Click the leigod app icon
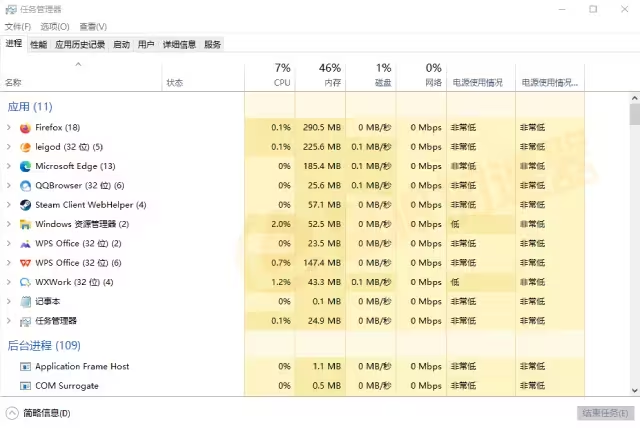 [25, 147]
